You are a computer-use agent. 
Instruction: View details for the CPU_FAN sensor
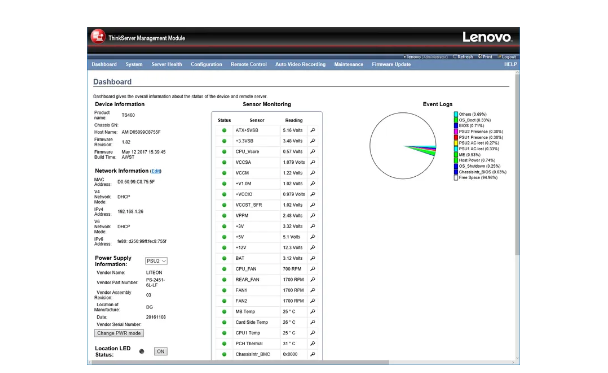313,269
